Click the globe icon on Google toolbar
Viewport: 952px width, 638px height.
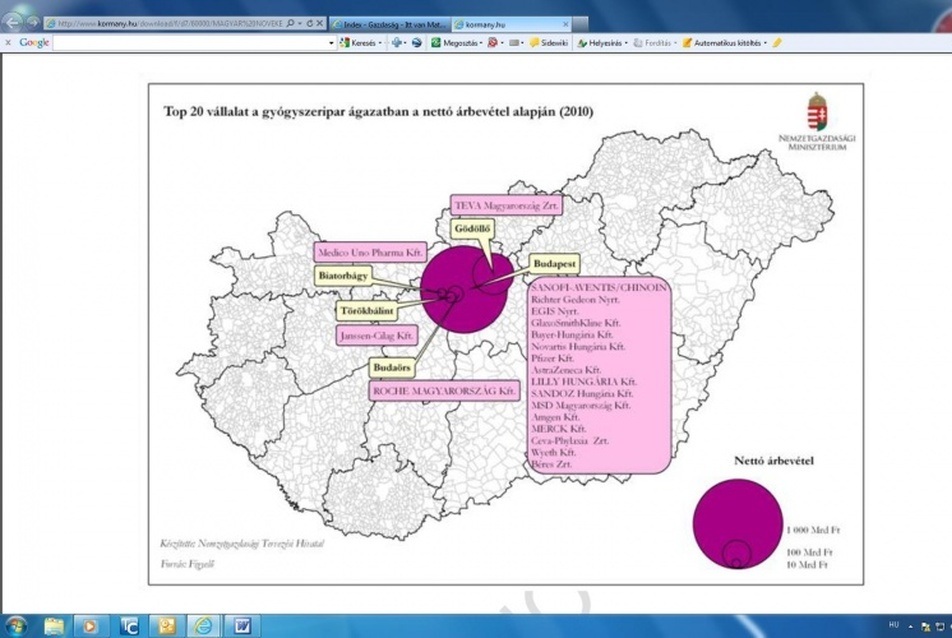tap(416, 42)
